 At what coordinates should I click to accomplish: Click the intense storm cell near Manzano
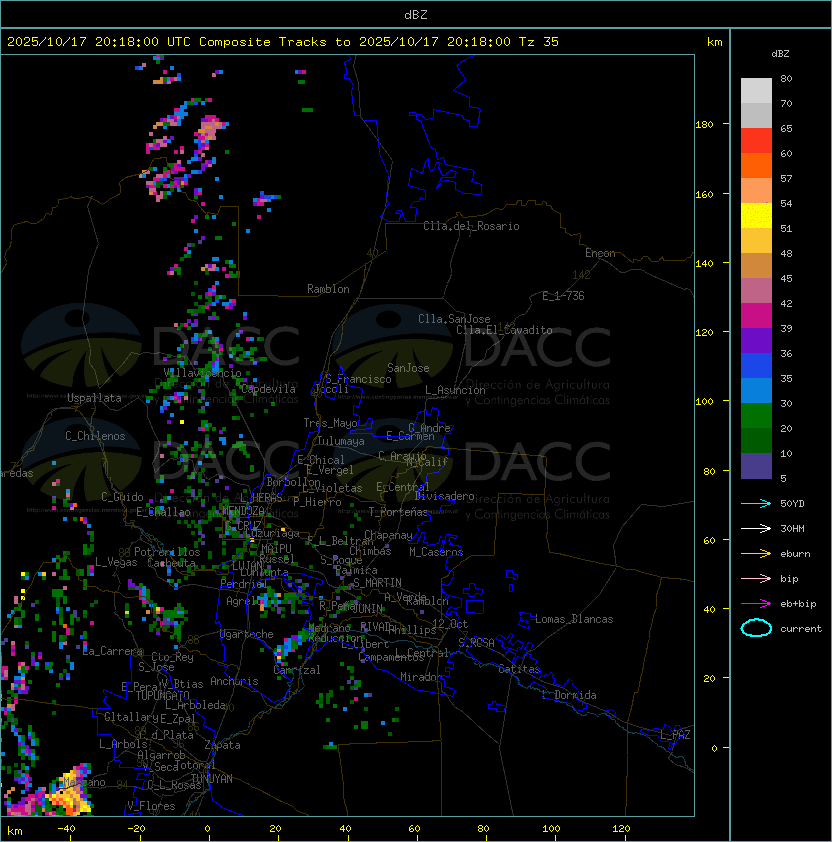[69, 792]
